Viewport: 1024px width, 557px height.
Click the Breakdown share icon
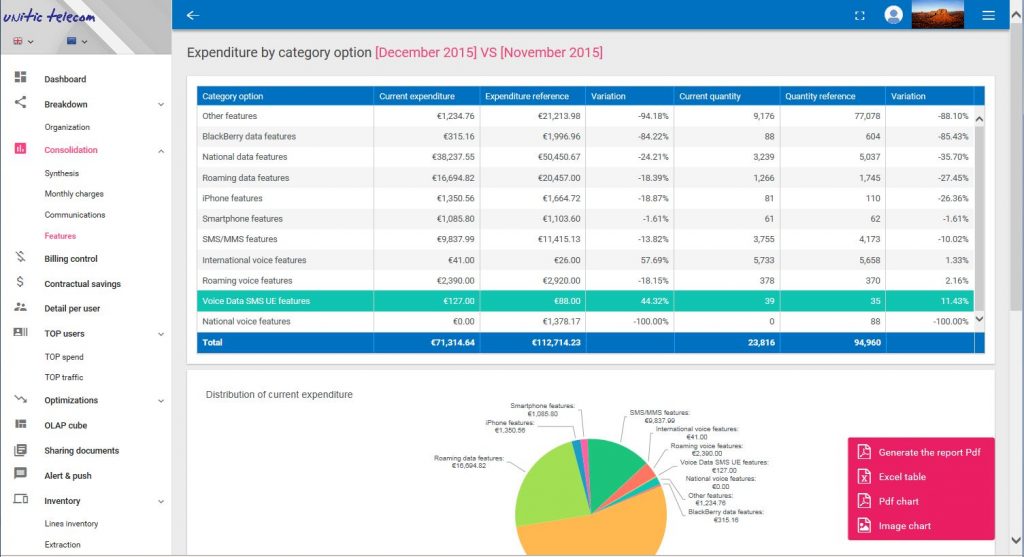point(21,103)
